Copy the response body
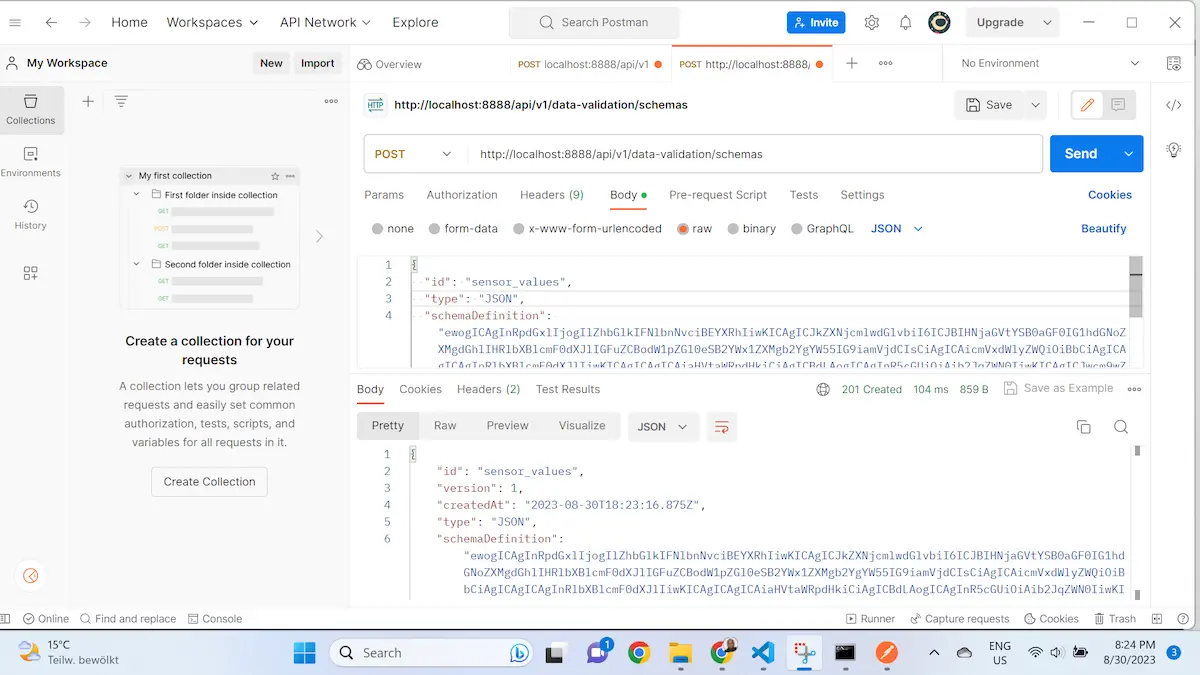The width and height of the screenshot is (1200, 675). pyautogui.click(x=1083, y=427)
